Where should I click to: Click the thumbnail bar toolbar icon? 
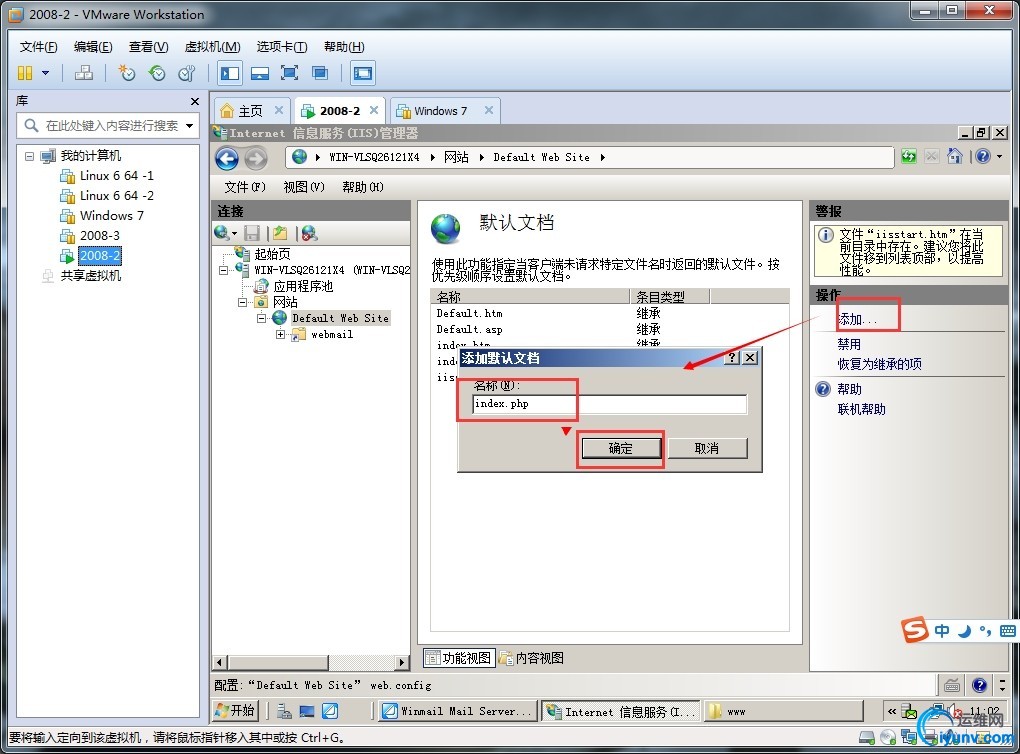click(x=260, y=73)
